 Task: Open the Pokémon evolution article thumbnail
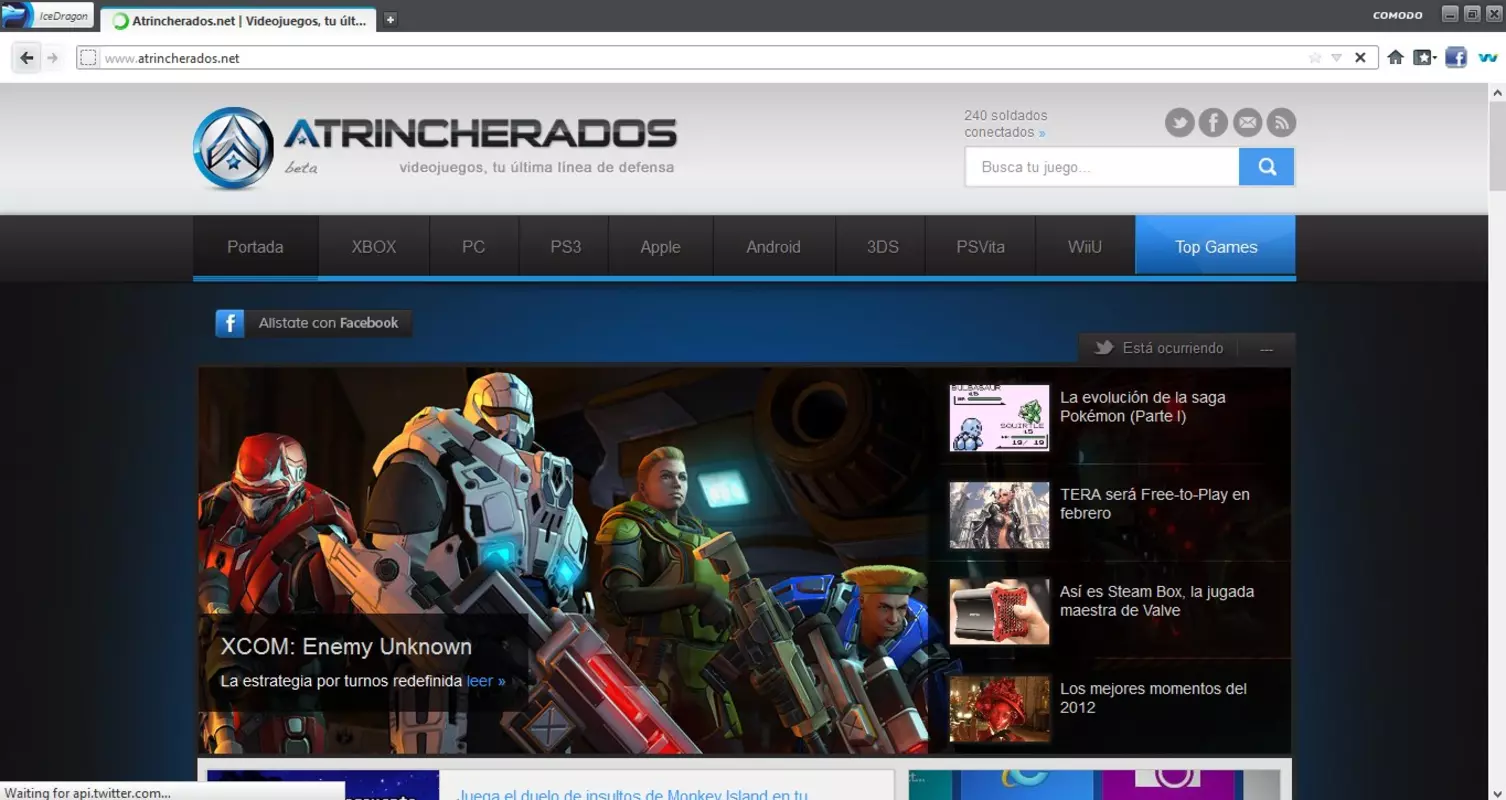[x=999, y=418]
